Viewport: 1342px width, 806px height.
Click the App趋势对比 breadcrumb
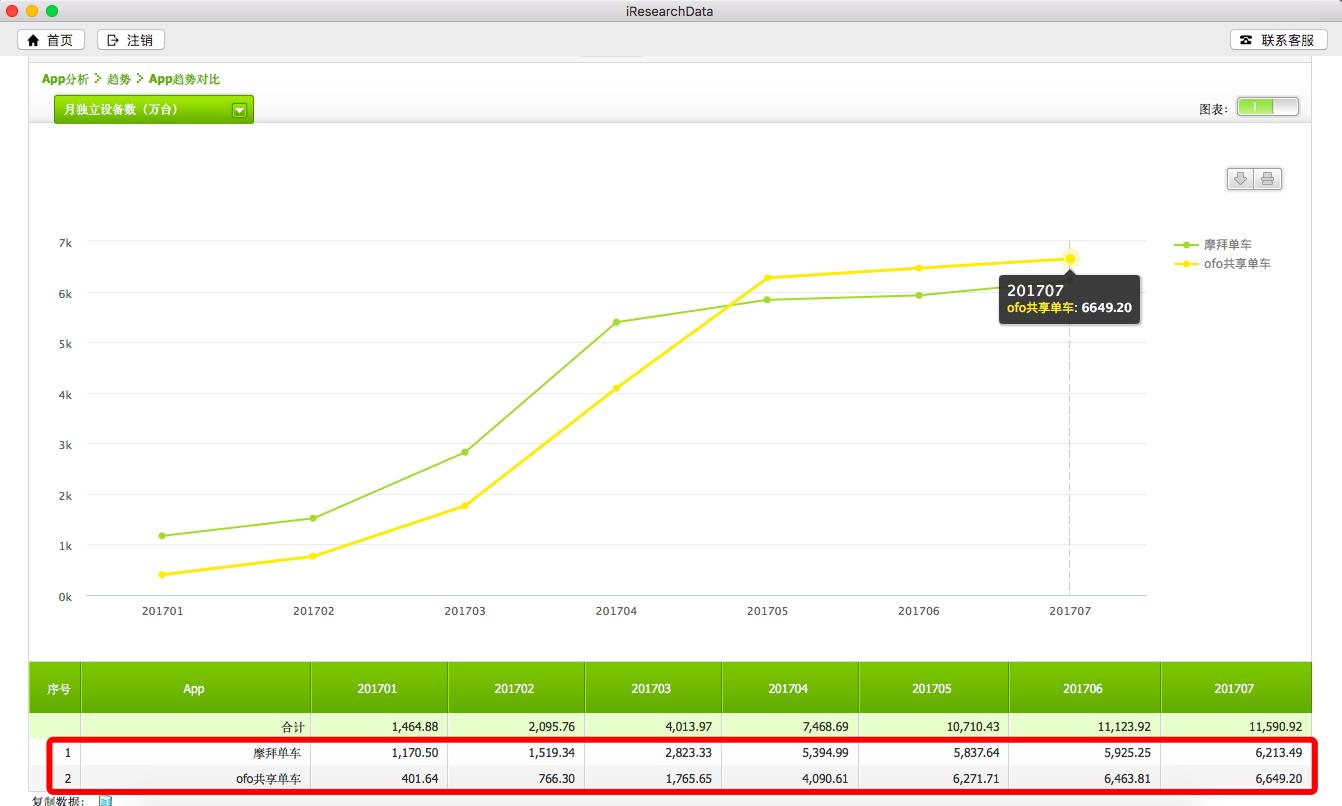click(x=184, y=79)
